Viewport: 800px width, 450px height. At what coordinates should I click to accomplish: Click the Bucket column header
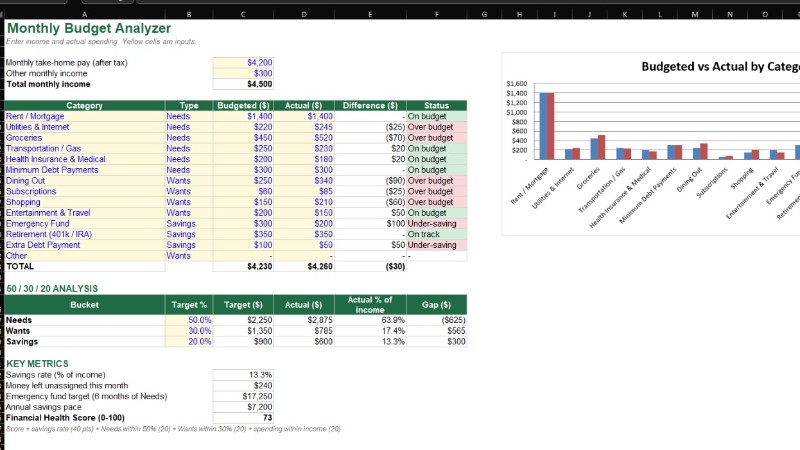(x=85, y=305)
